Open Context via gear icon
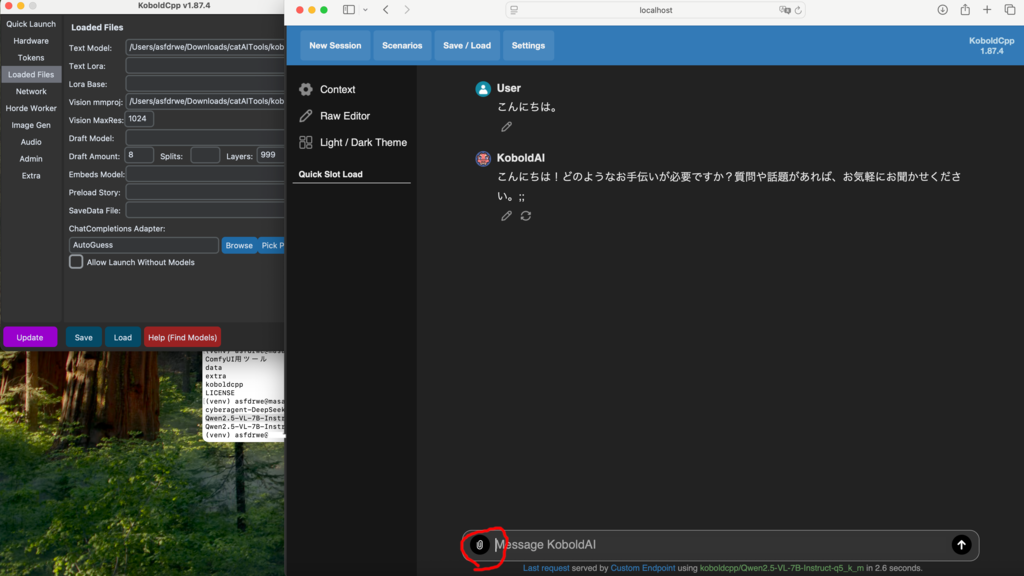Image resolution: width=1024 pixels, height=576 pixels. 306,89
